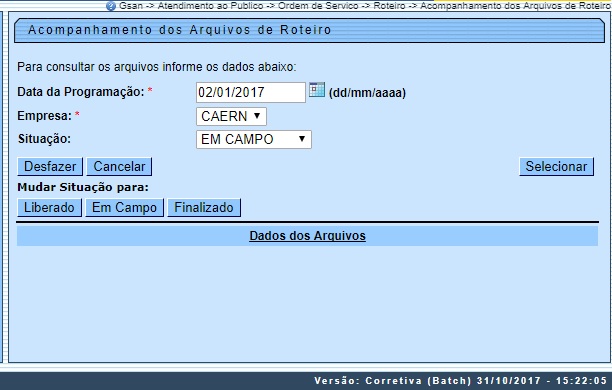
Task: Click the Mudar Situação para text
Action: [x=83, y=187]
